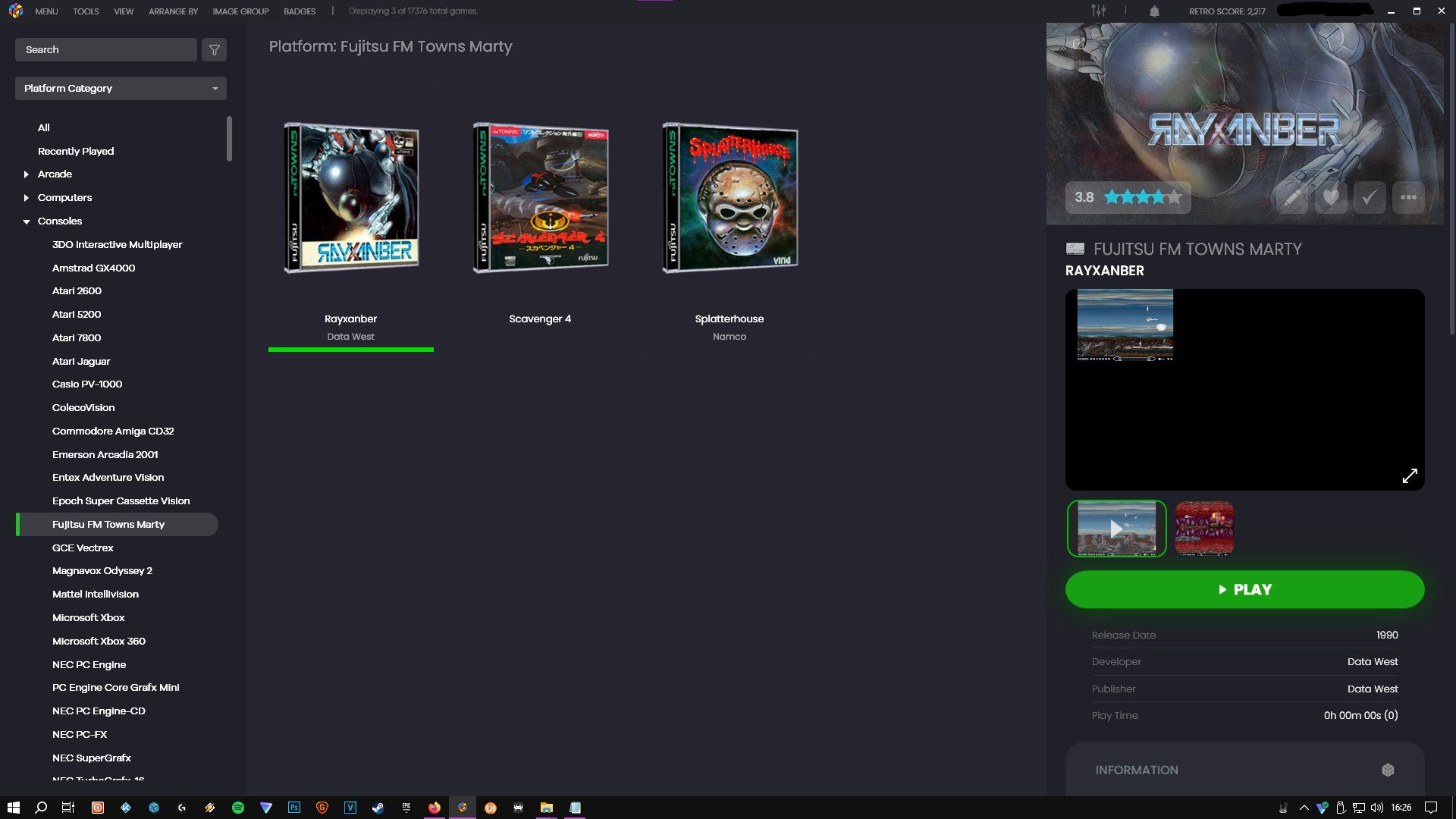Open the Notepad taskbar icon
The image size is (1456, 819).
click(575, 808)
